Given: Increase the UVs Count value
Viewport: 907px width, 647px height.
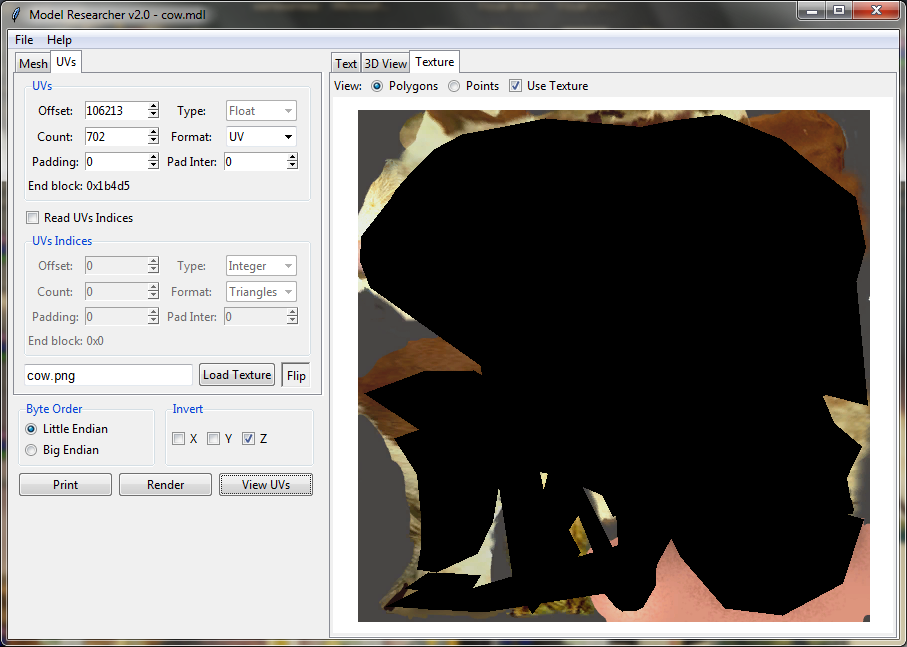Looking at the screenshot, I should point(153,132).
